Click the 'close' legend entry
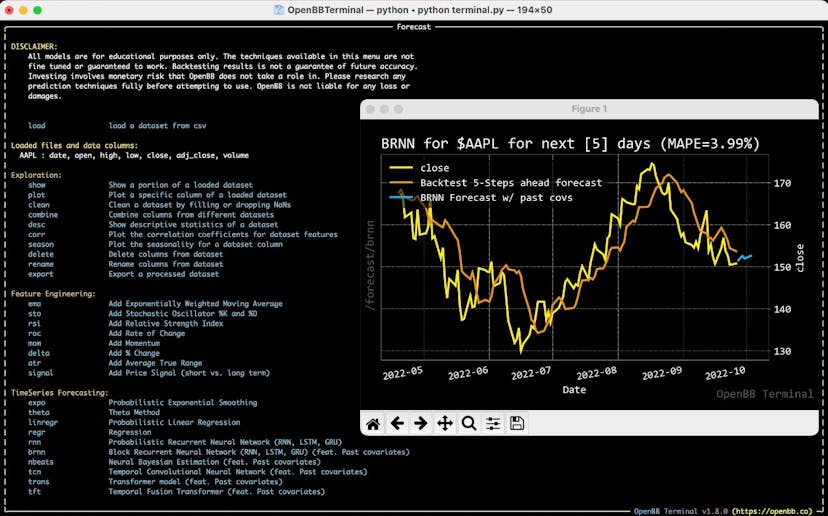This screenshot has width=828, height=516. pyautogui.click(x=435, y=168)
